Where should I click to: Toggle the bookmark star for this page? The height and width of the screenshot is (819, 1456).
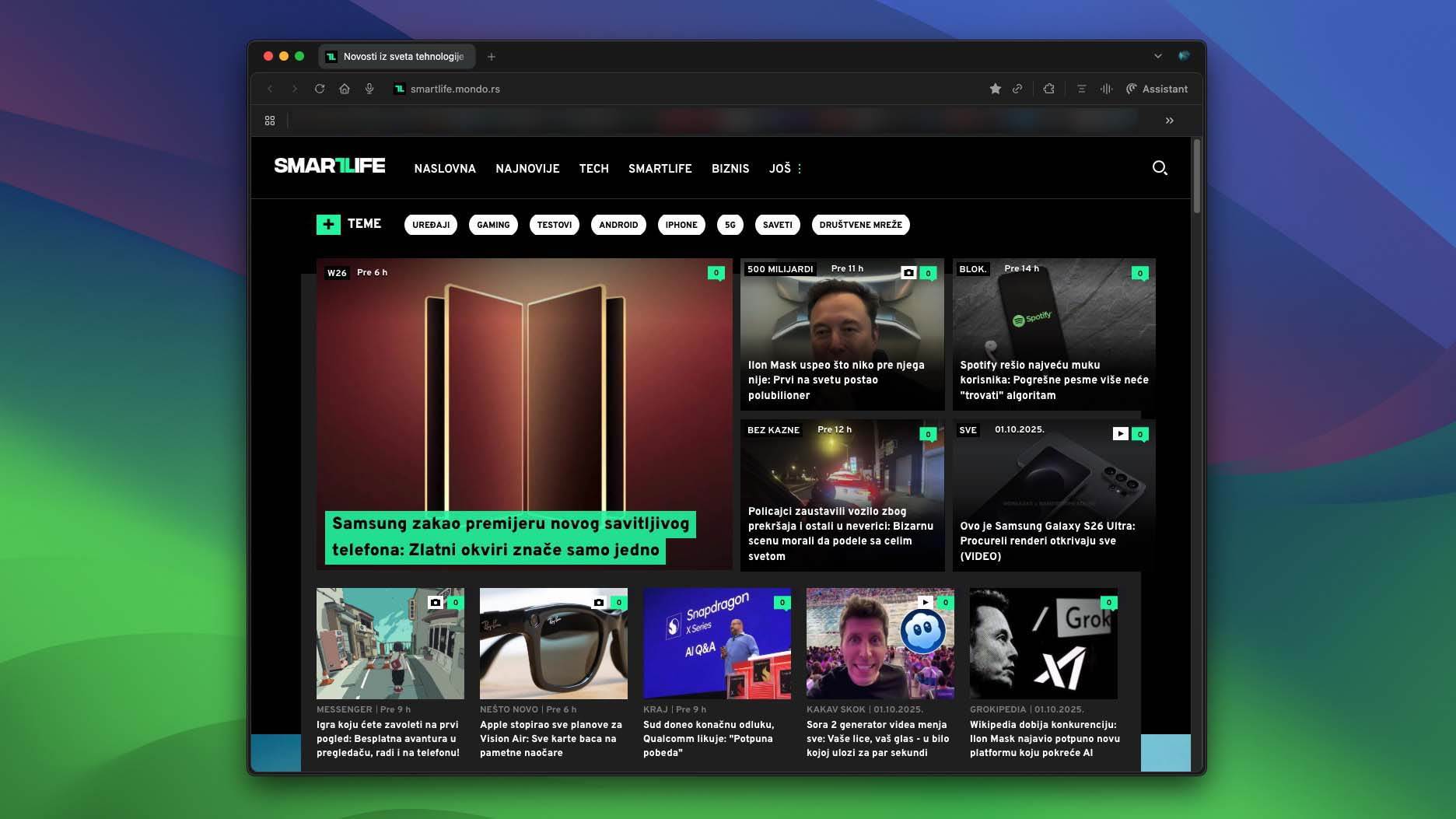(995, 89)
